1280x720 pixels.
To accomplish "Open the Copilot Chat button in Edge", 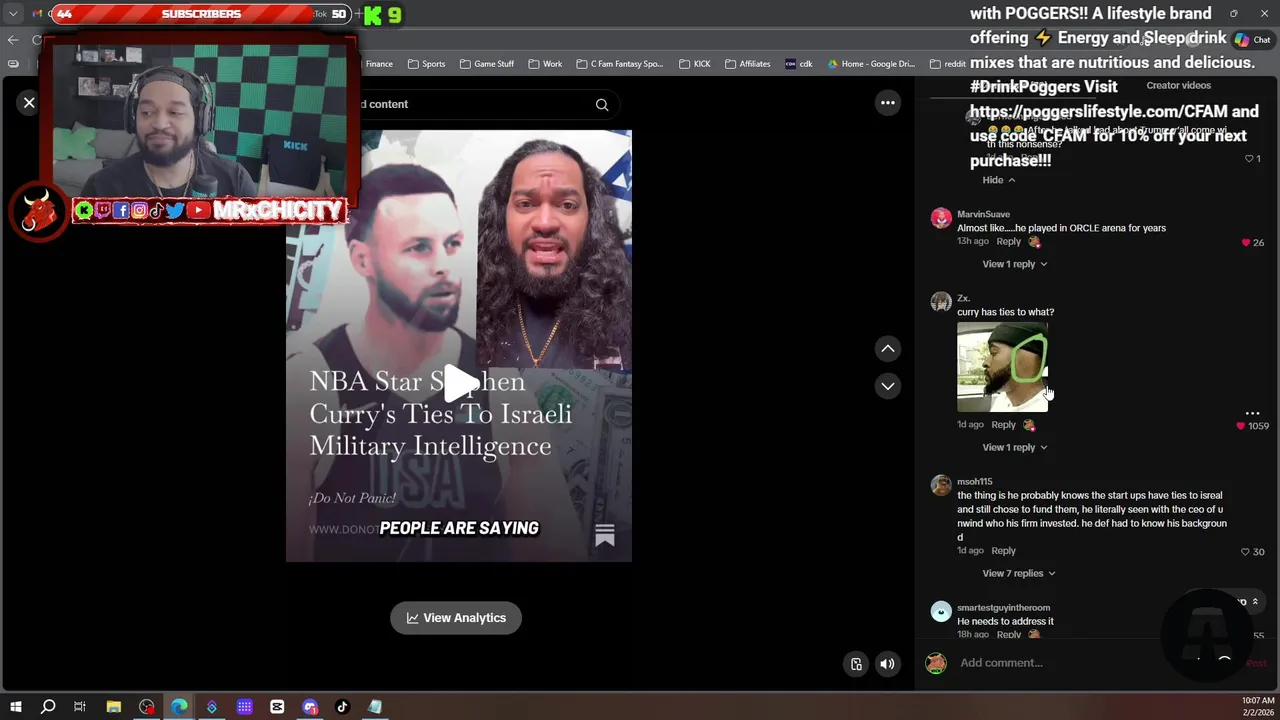I will click(x=1252, y=40).
